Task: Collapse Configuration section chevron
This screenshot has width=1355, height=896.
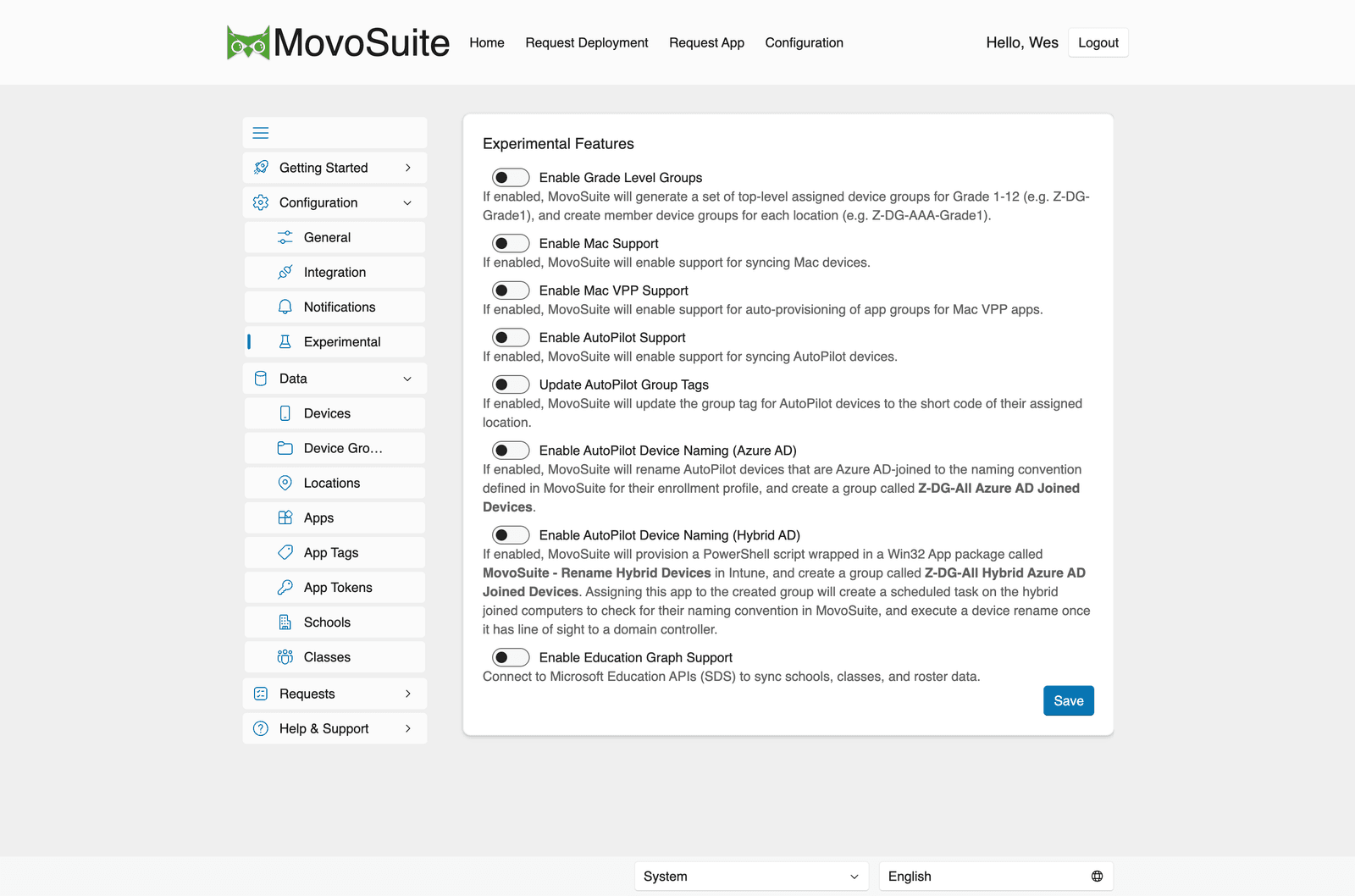Action: (408, 202)
